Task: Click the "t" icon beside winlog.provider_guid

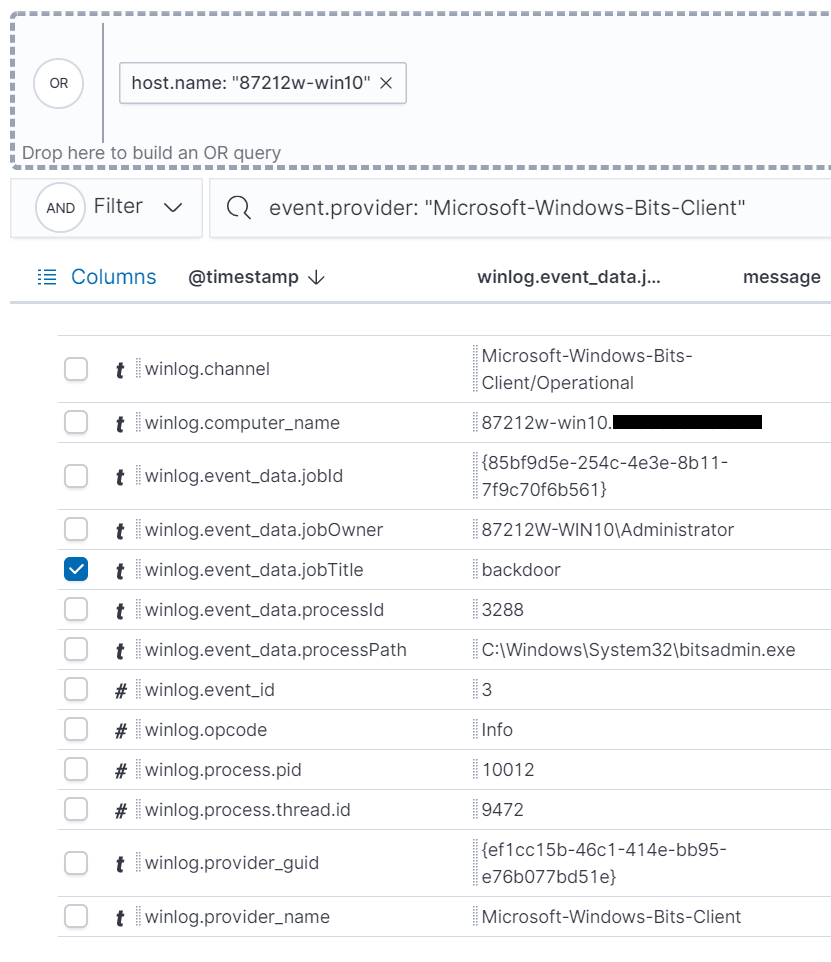Action: coord(119,862)
